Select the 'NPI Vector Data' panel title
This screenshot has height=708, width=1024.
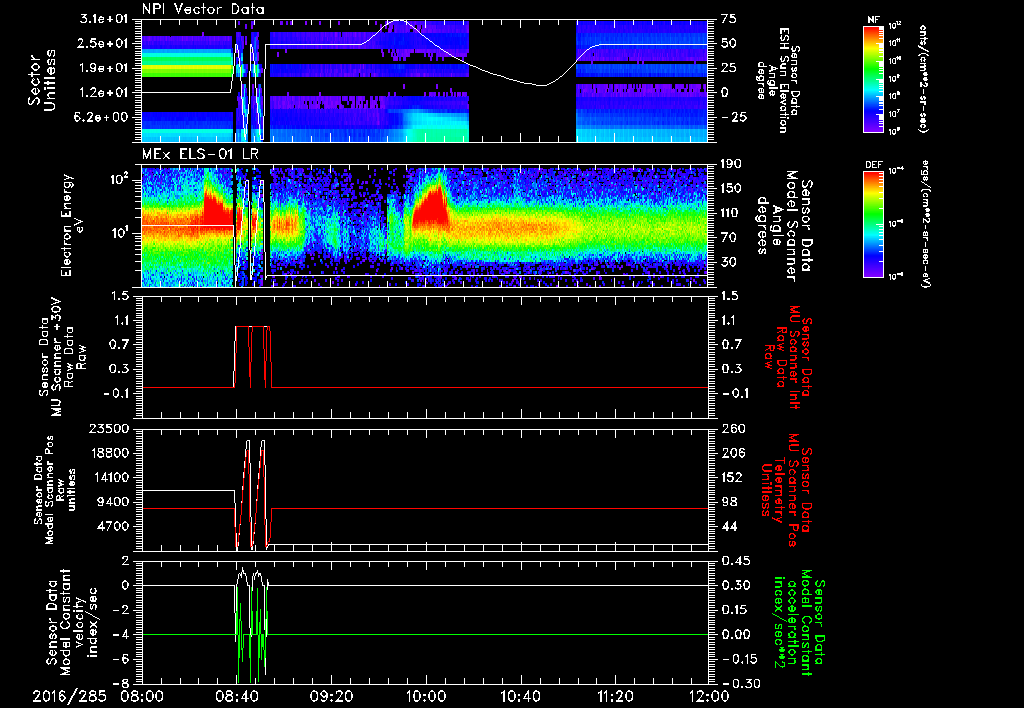coord(204,9)
